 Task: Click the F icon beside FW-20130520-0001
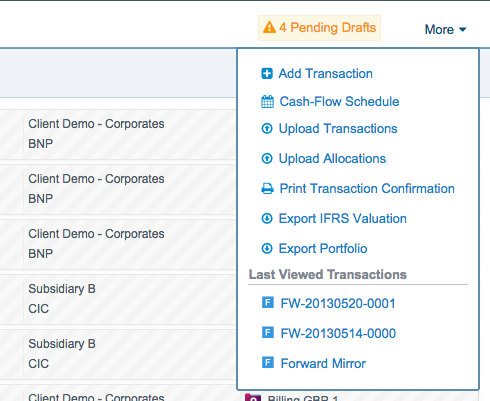pyautogui.click(x=268, y=302)
